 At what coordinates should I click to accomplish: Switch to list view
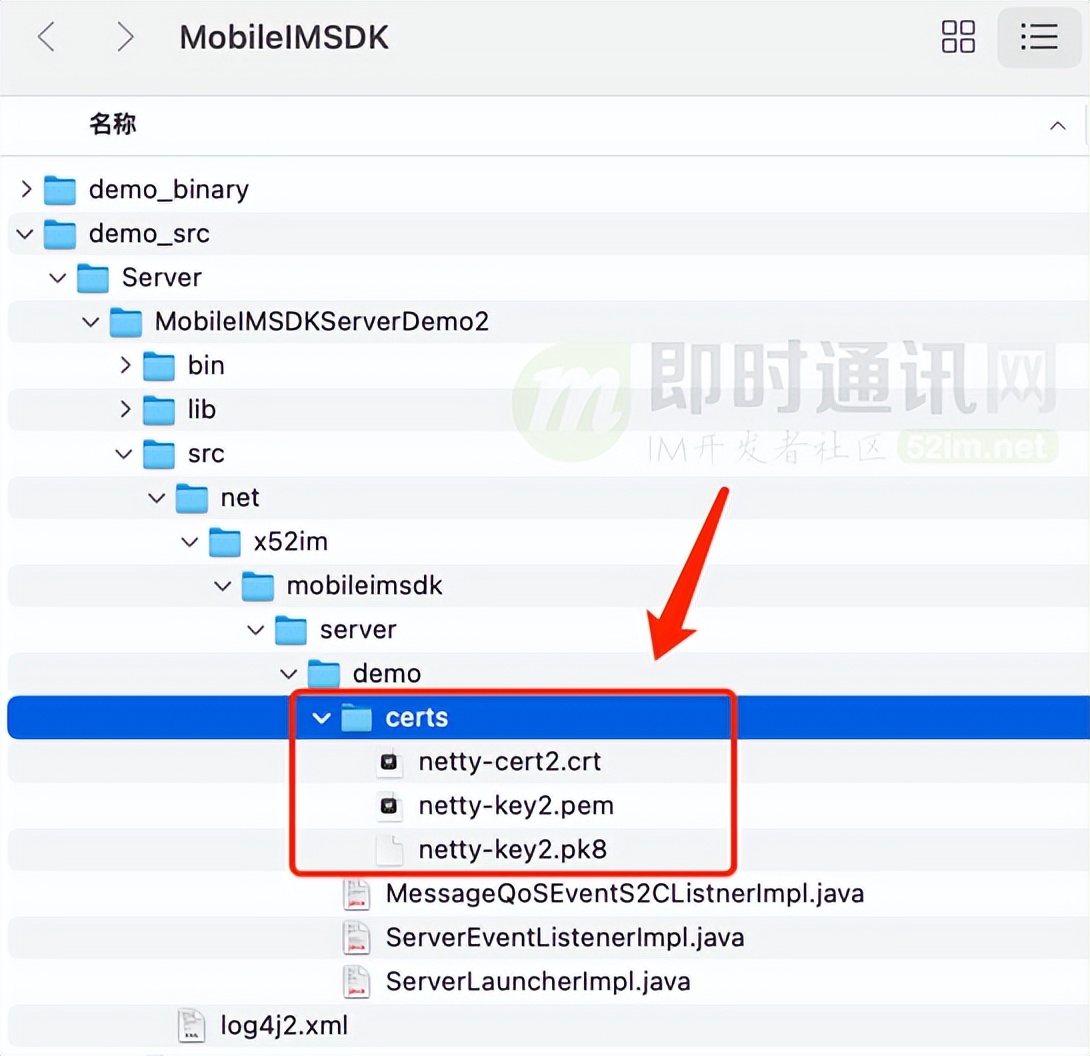1039,37
